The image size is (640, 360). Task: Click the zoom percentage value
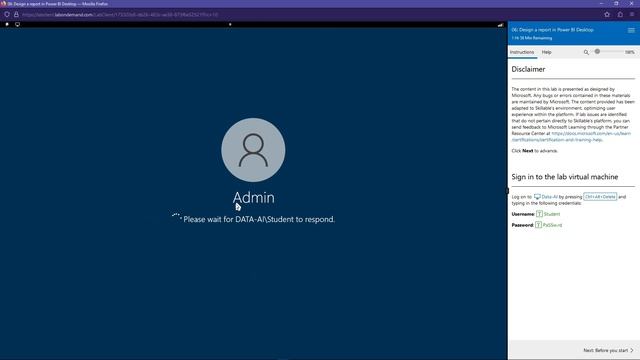[x=629, y=52]
